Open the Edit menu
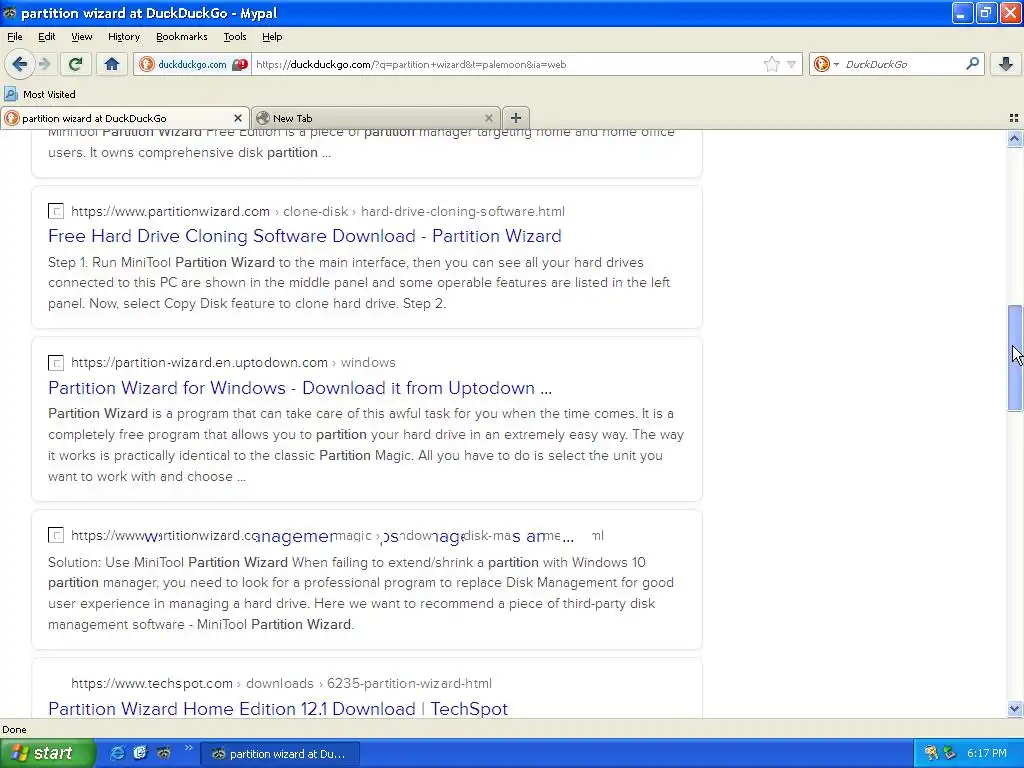The image size is (1024, 768). pos(46,37)
